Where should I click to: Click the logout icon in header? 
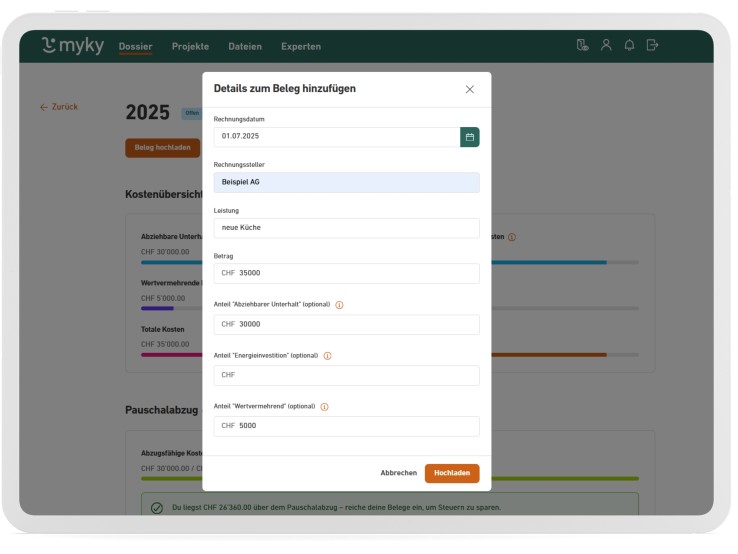653,45
